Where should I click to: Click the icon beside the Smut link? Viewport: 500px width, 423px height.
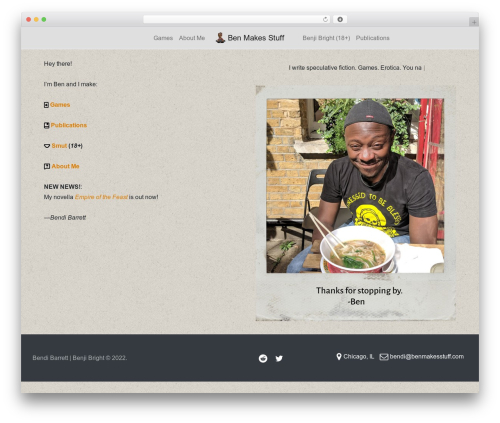pos(47,146)
